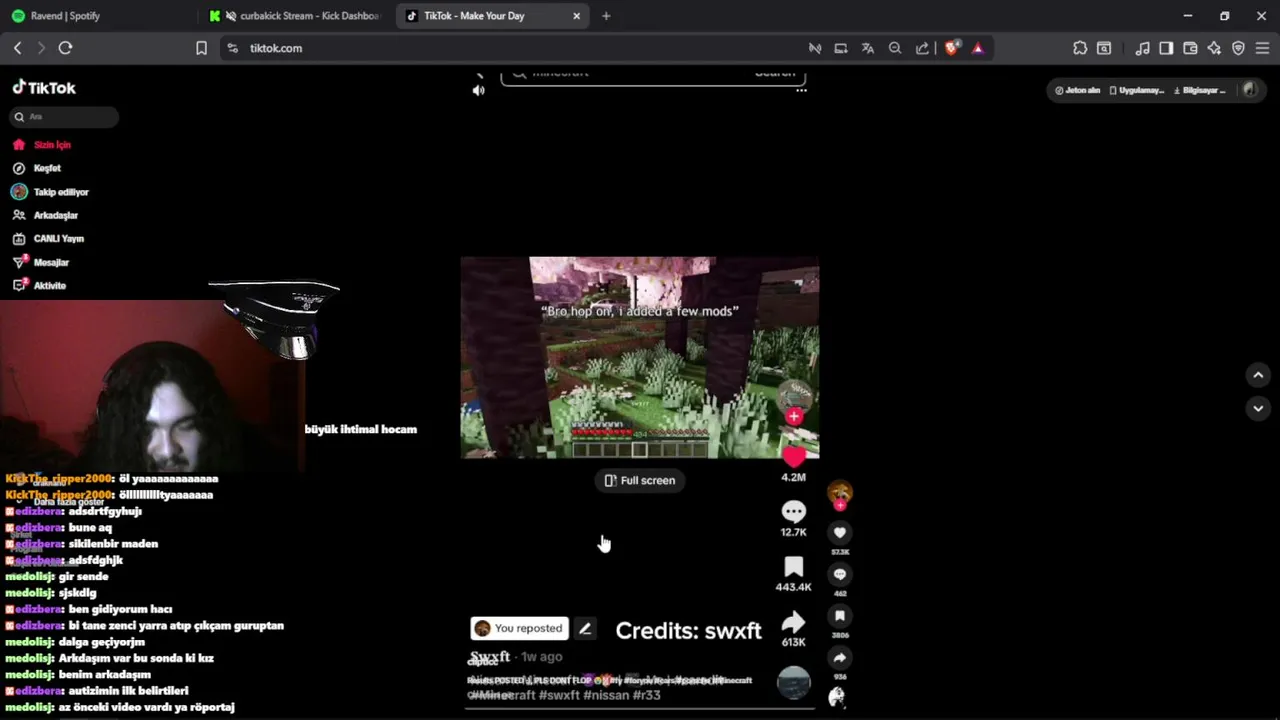Image resolution: width=1280 pixels, height=720 pixels.
Task: Open Brave Shields lion icon
Action: click(951, 48)
